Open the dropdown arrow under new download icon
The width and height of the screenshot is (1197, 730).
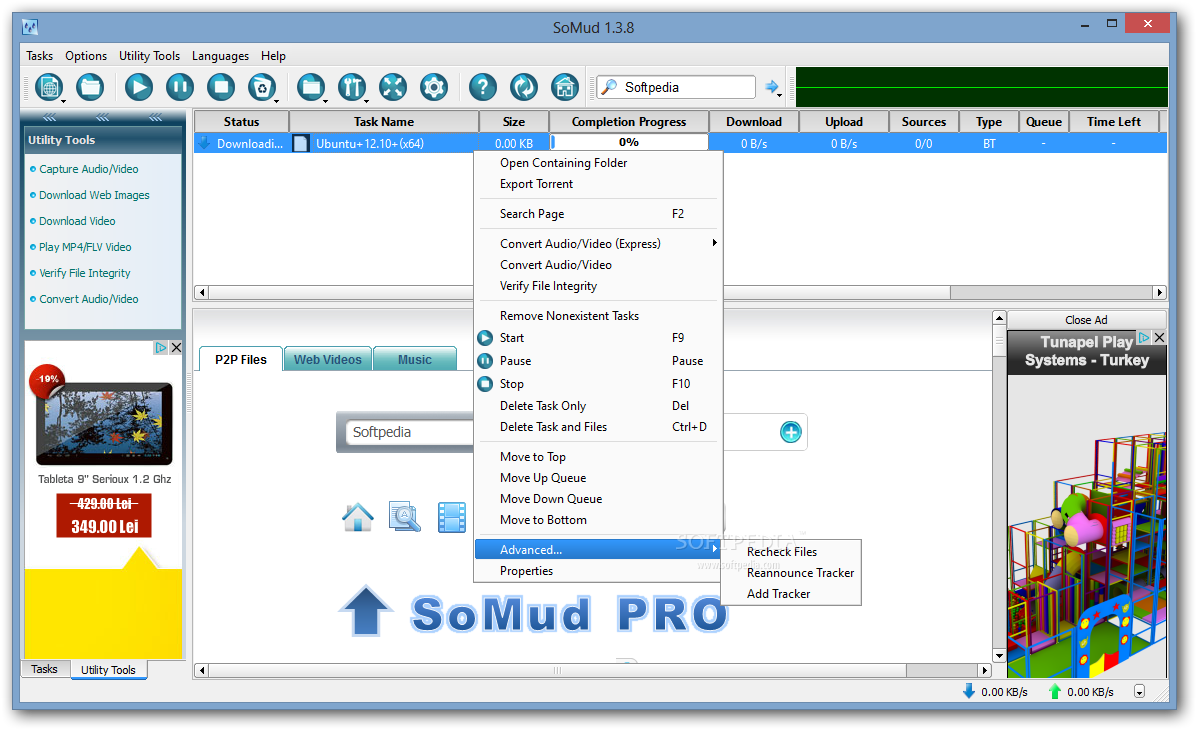coord(63,101)
